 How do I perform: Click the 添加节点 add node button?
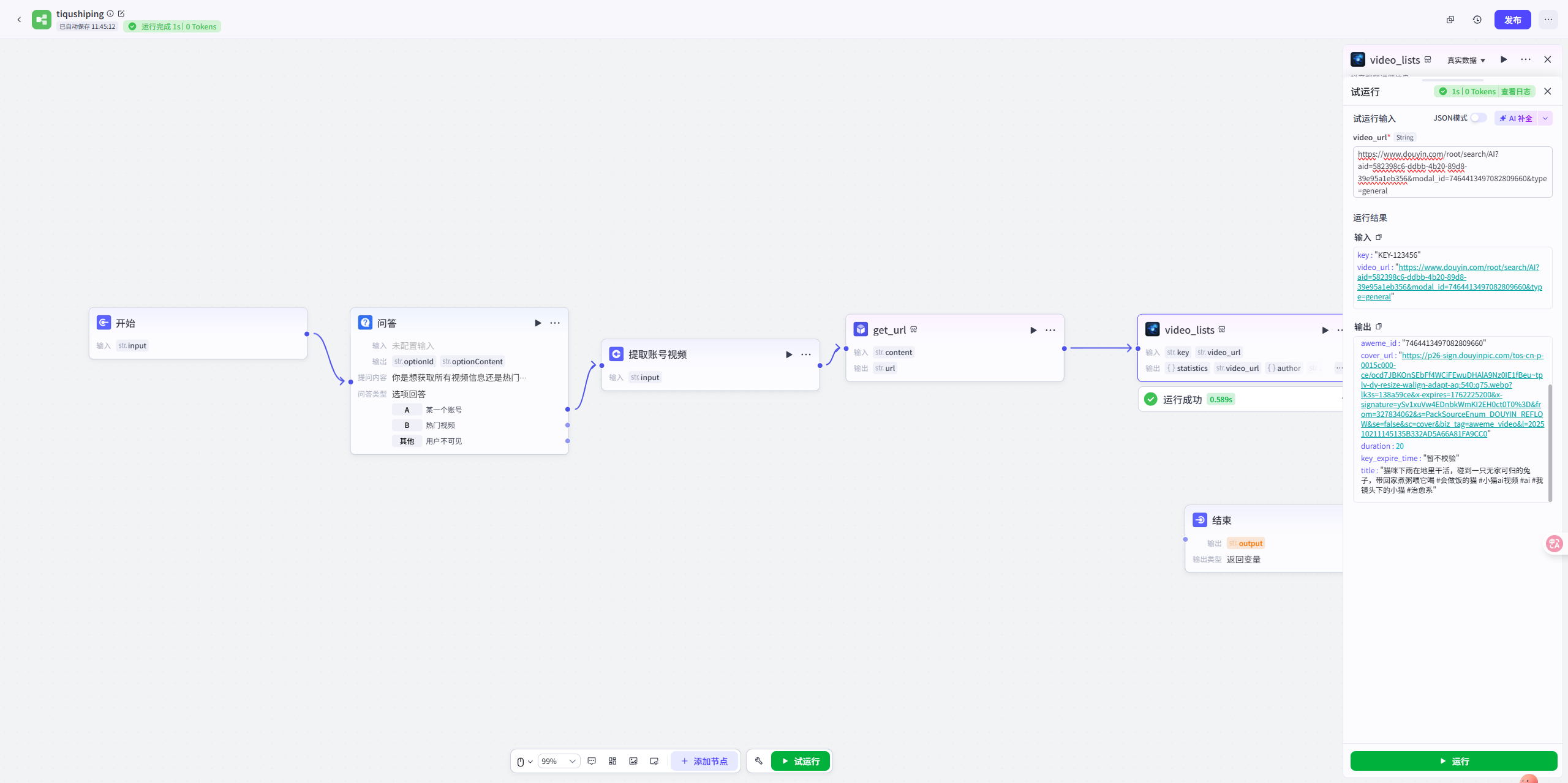(x=704, y=761)
